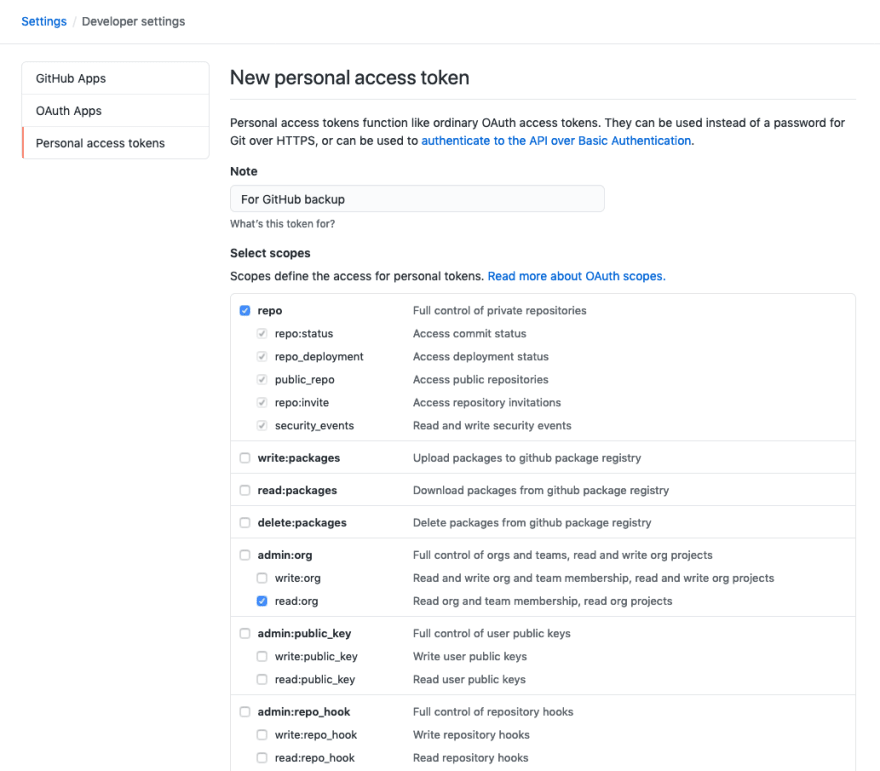The image size is (880, 771).
Task: Enable the write:repo_hook checkbox
Action: coord(262,735)
